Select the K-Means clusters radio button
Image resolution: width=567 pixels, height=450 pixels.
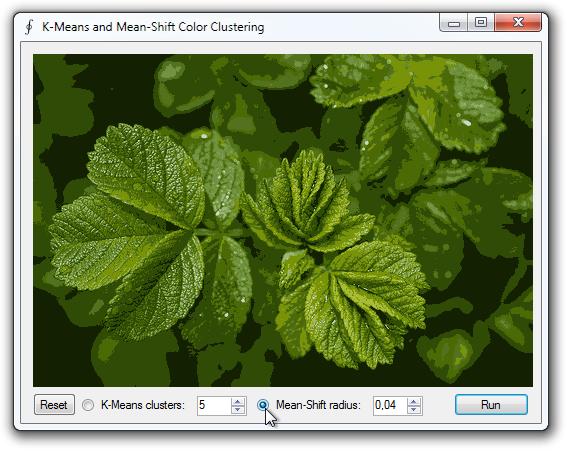[x=88, y=405]
